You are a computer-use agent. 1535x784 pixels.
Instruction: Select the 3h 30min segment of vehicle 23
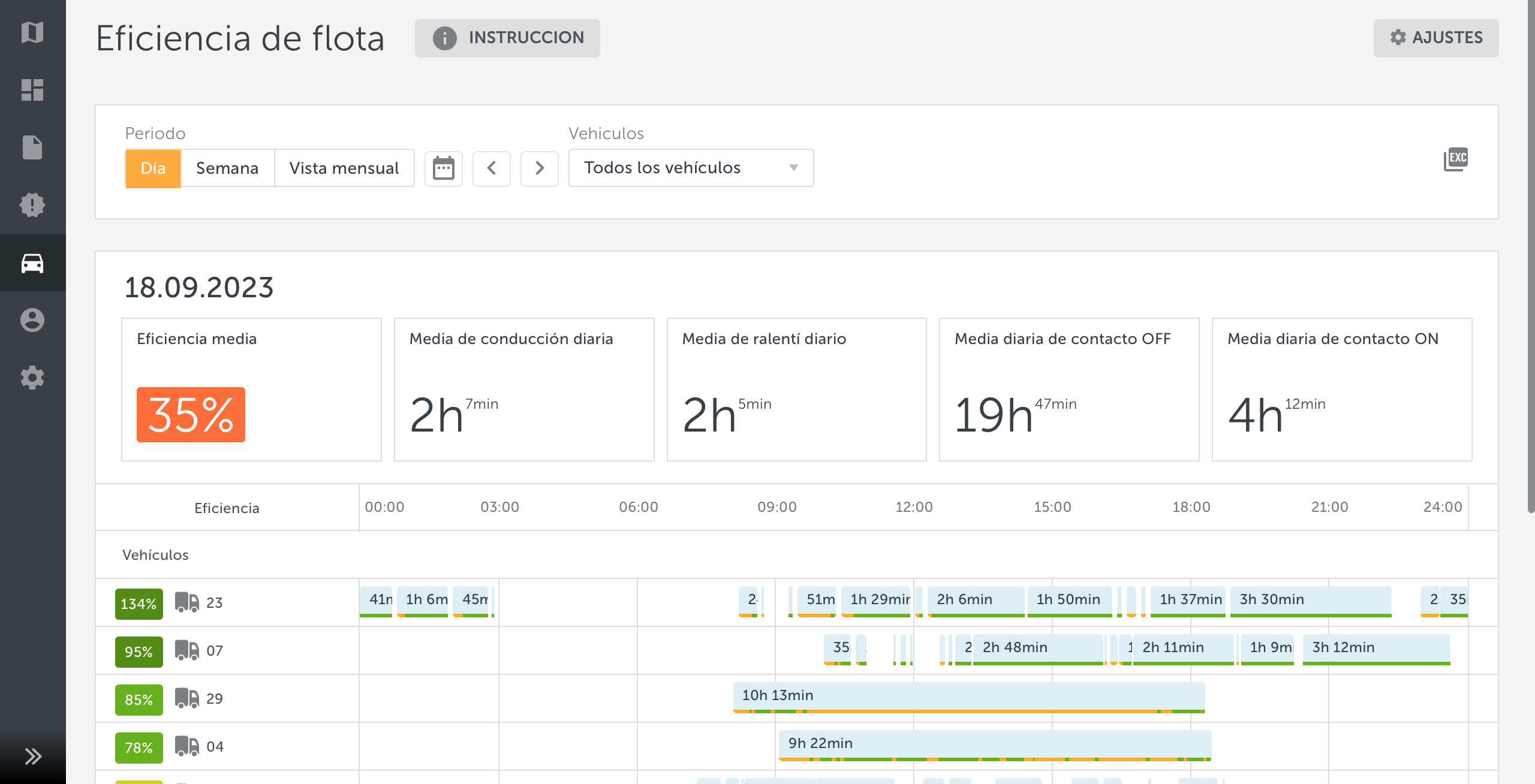1311,601
